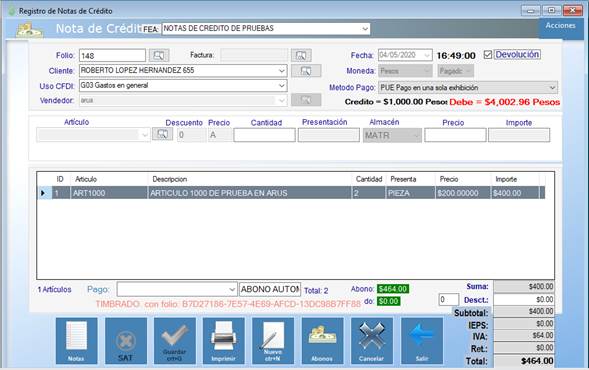Search folio with the lookup icon
This screenshot has width=589, height=370.
tap(159, 56)
